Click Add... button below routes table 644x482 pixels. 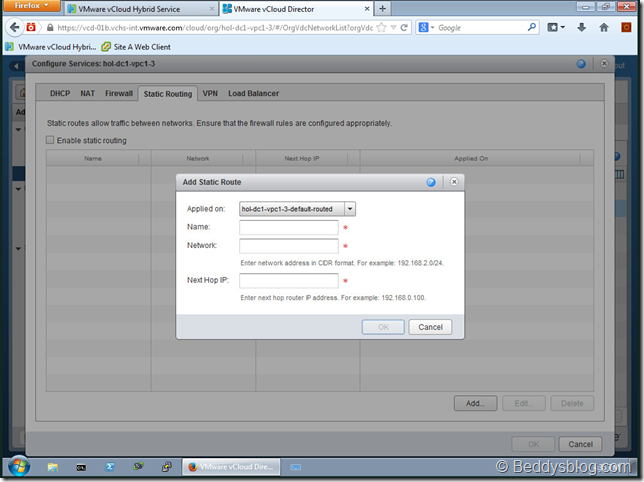(475, 403)
